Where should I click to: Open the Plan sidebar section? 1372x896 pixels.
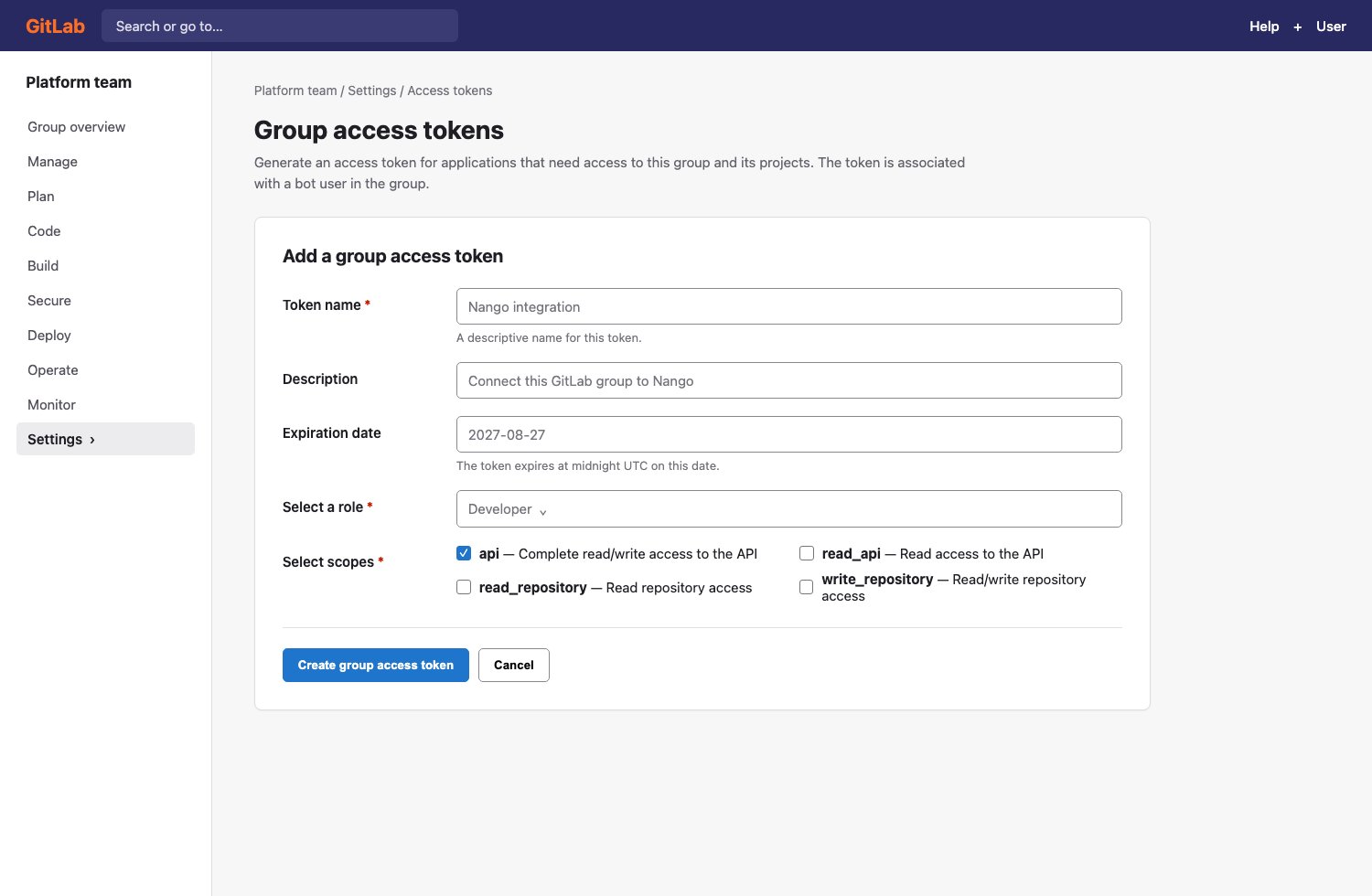tap(105, 196)
